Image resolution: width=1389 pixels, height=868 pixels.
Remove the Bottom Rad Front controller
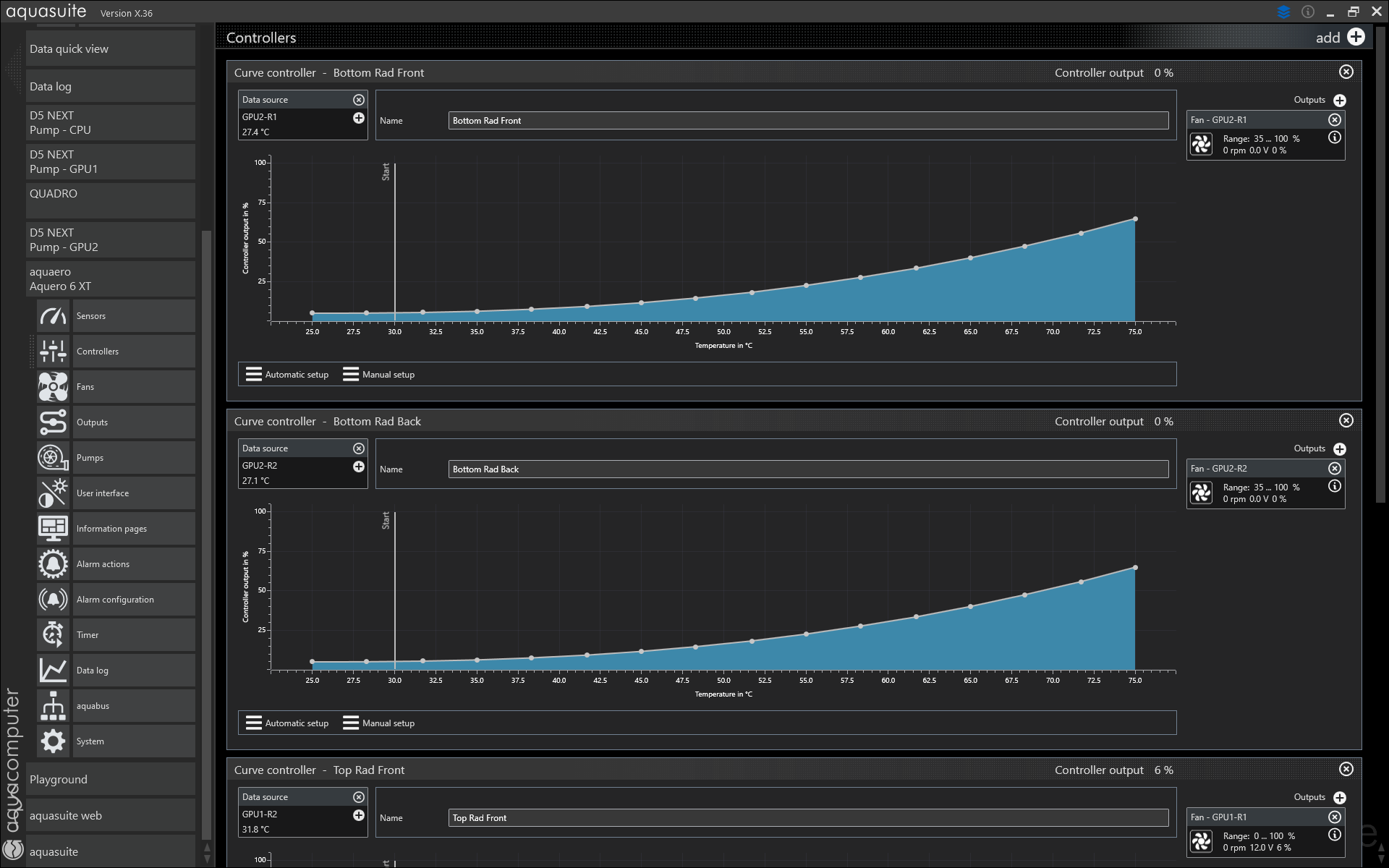pos(1346,72)
